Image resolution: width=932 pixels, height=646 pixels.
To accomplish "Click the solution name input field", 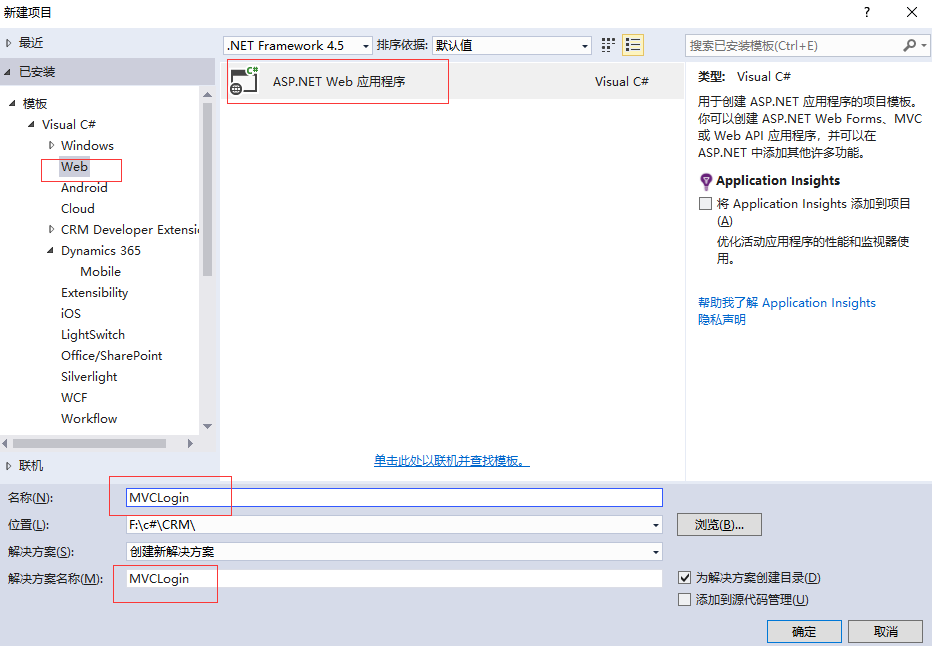I will point(394,579).
